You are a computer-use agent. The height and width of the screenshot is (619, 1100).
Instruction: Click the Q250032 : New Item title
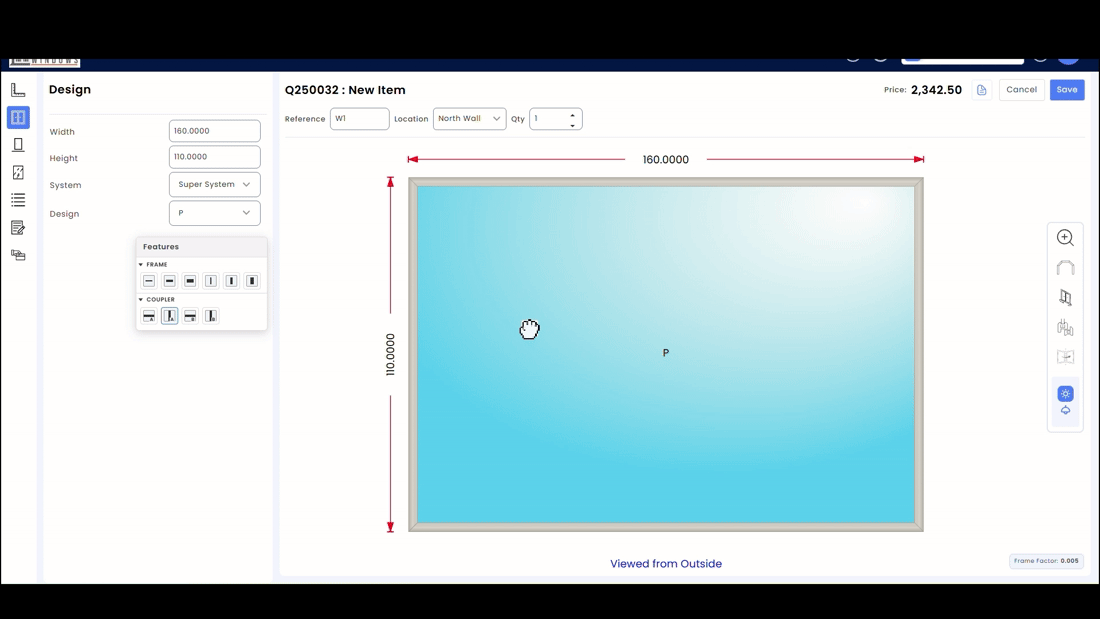tap(345, 90)
